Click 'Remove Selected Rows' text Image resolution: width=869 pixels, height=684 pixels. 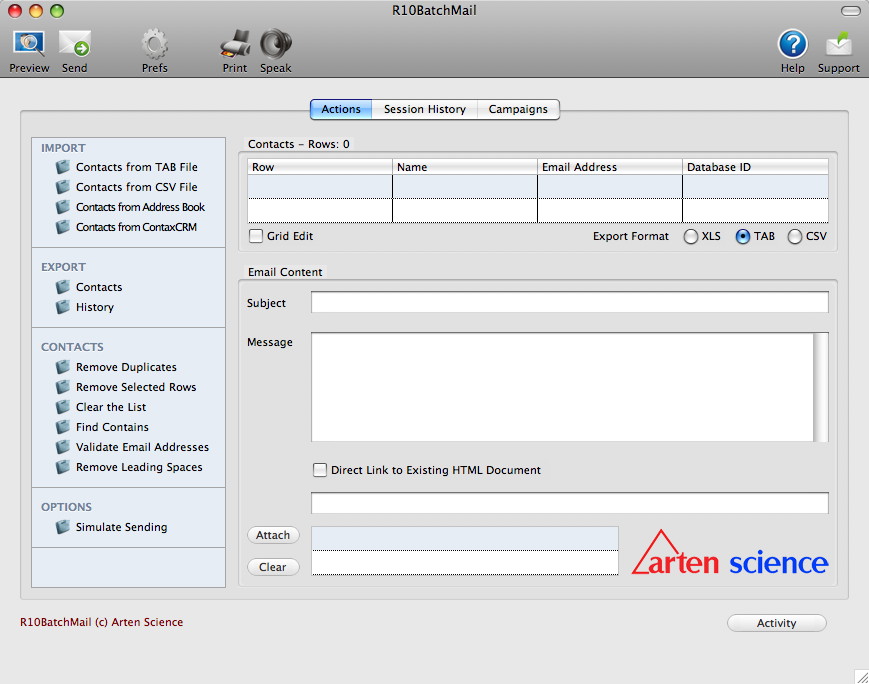coord(136,387)
